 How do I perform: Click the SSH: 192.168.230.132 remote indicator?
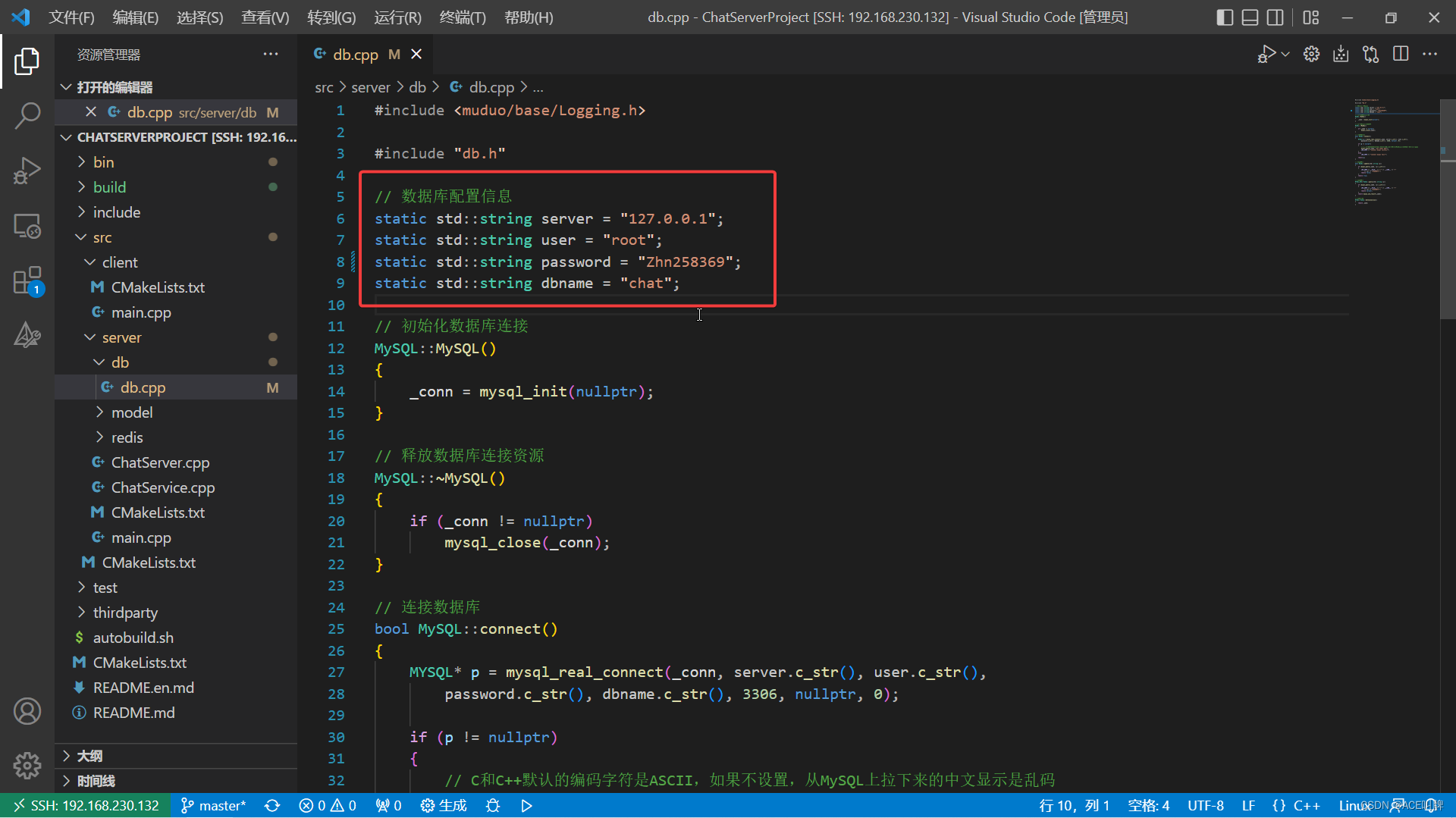[86, 805]
